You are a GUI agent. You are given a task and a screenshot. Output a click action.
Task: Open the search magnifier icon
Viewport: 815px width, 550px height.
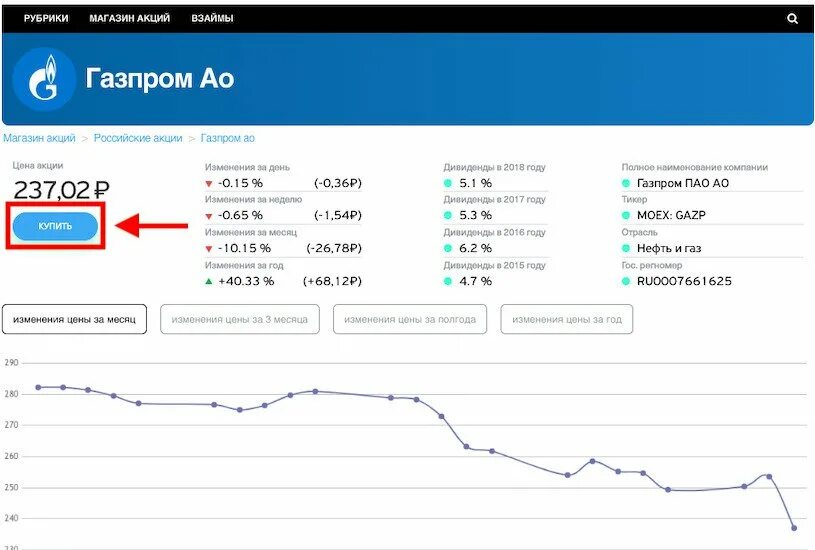(792, 19)
